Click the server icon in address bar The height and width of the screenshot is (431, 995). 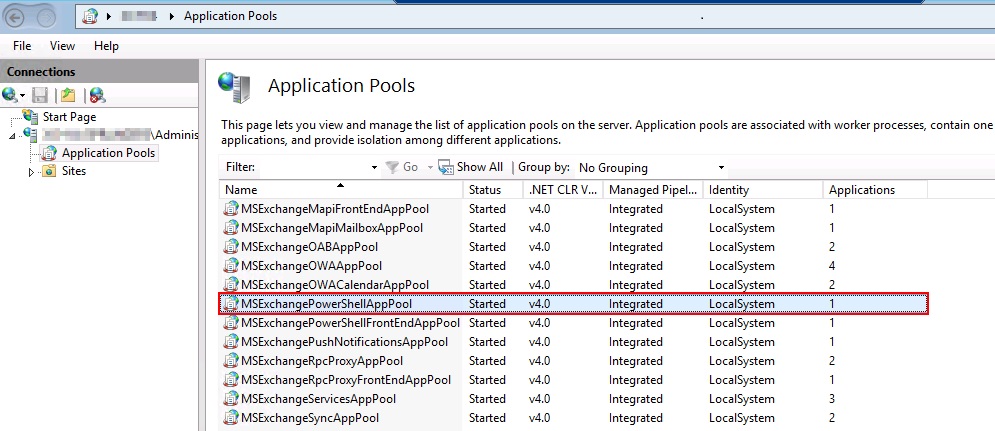(x=91, y=16)
